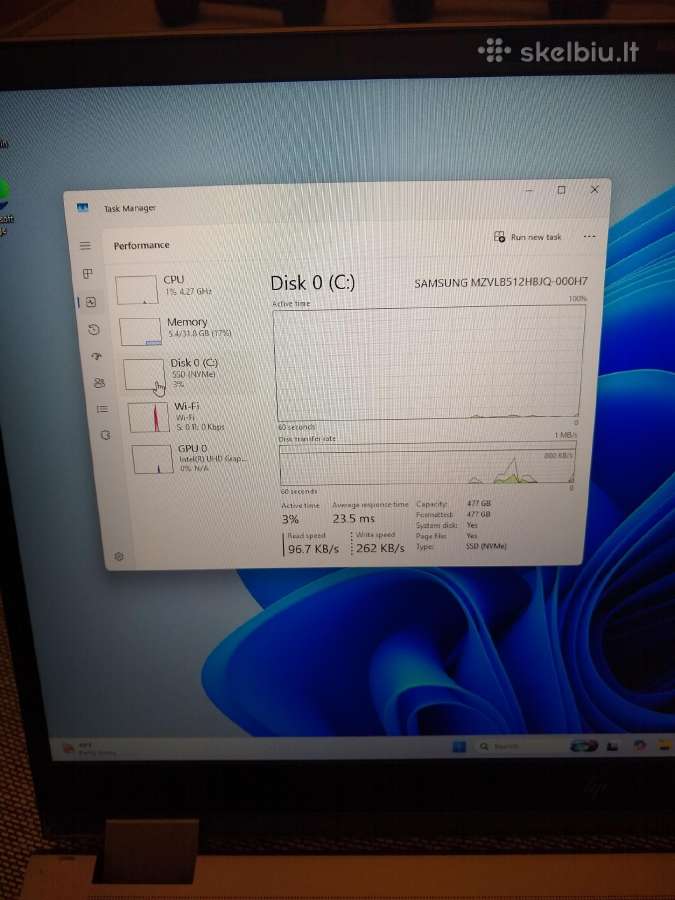Select the Performance page icon in sidebar
675x900 pixels.
[x=91, y=302]
